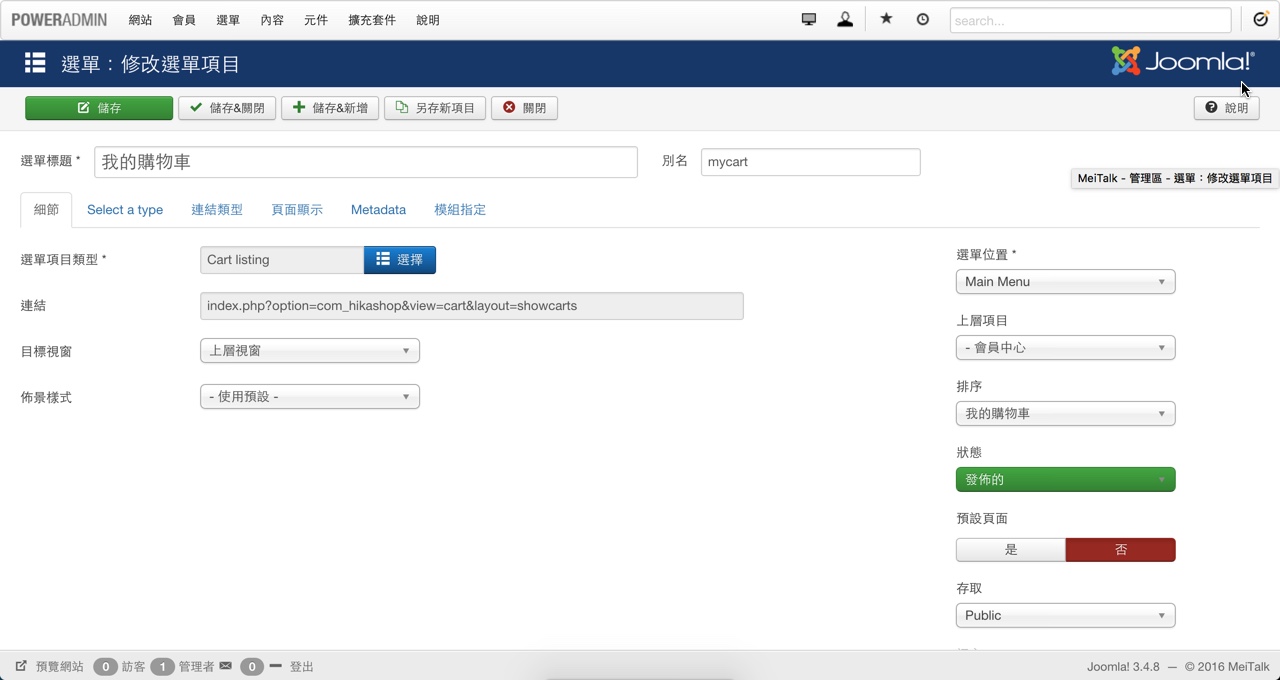
Task: Click the 選單：修改選單項目 page title
Action: 151,64
